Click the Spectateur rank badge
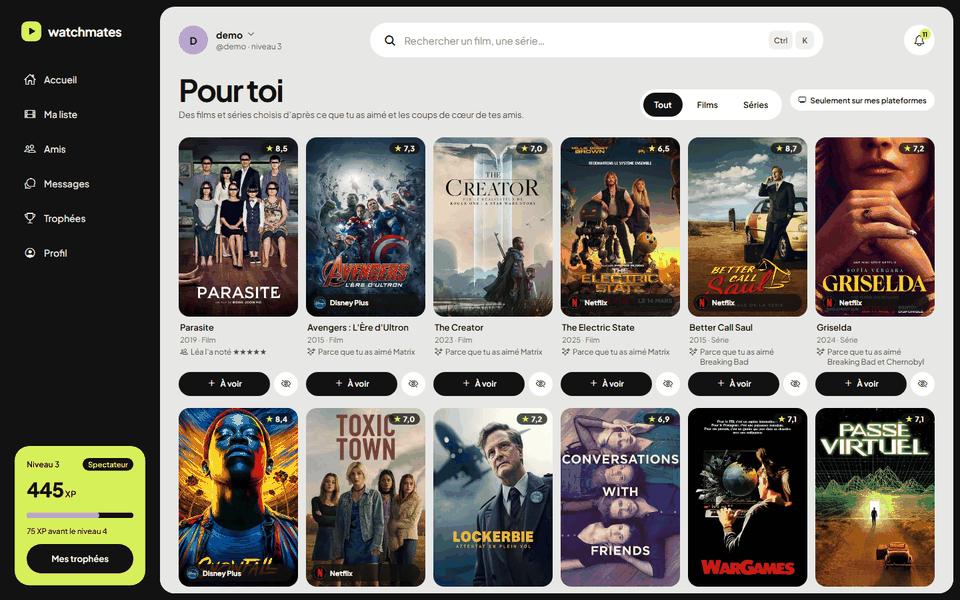Viewport: 960px width, 600px height. [x=108, y=465]
